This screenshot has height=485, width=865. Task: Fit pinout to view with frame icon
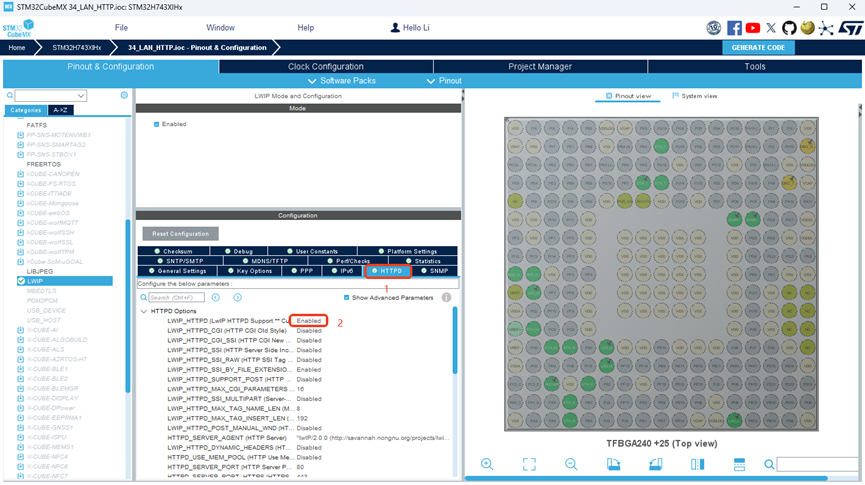click(x=529, y=464)
